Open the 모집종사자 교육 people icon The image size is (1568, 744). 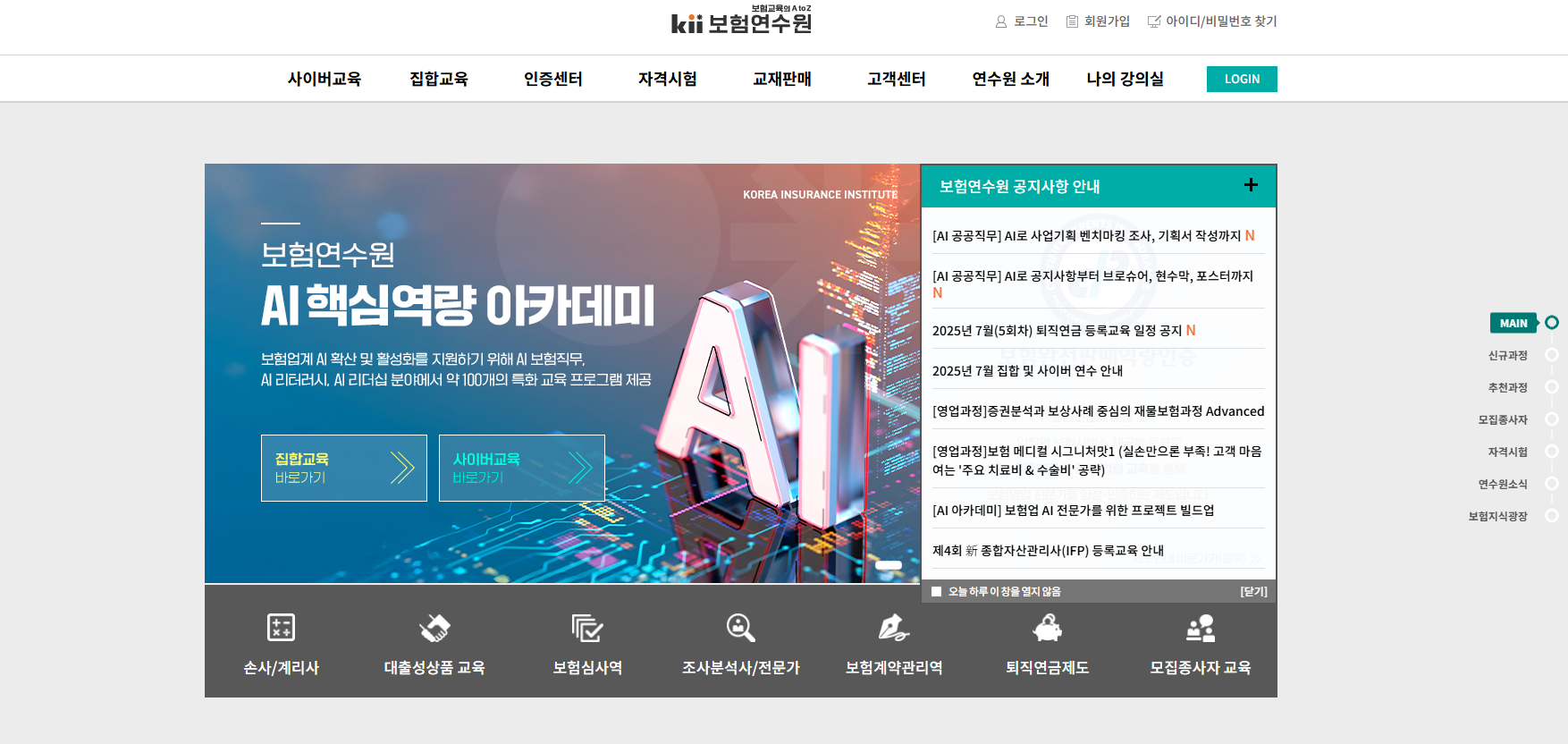(1201, 628)
